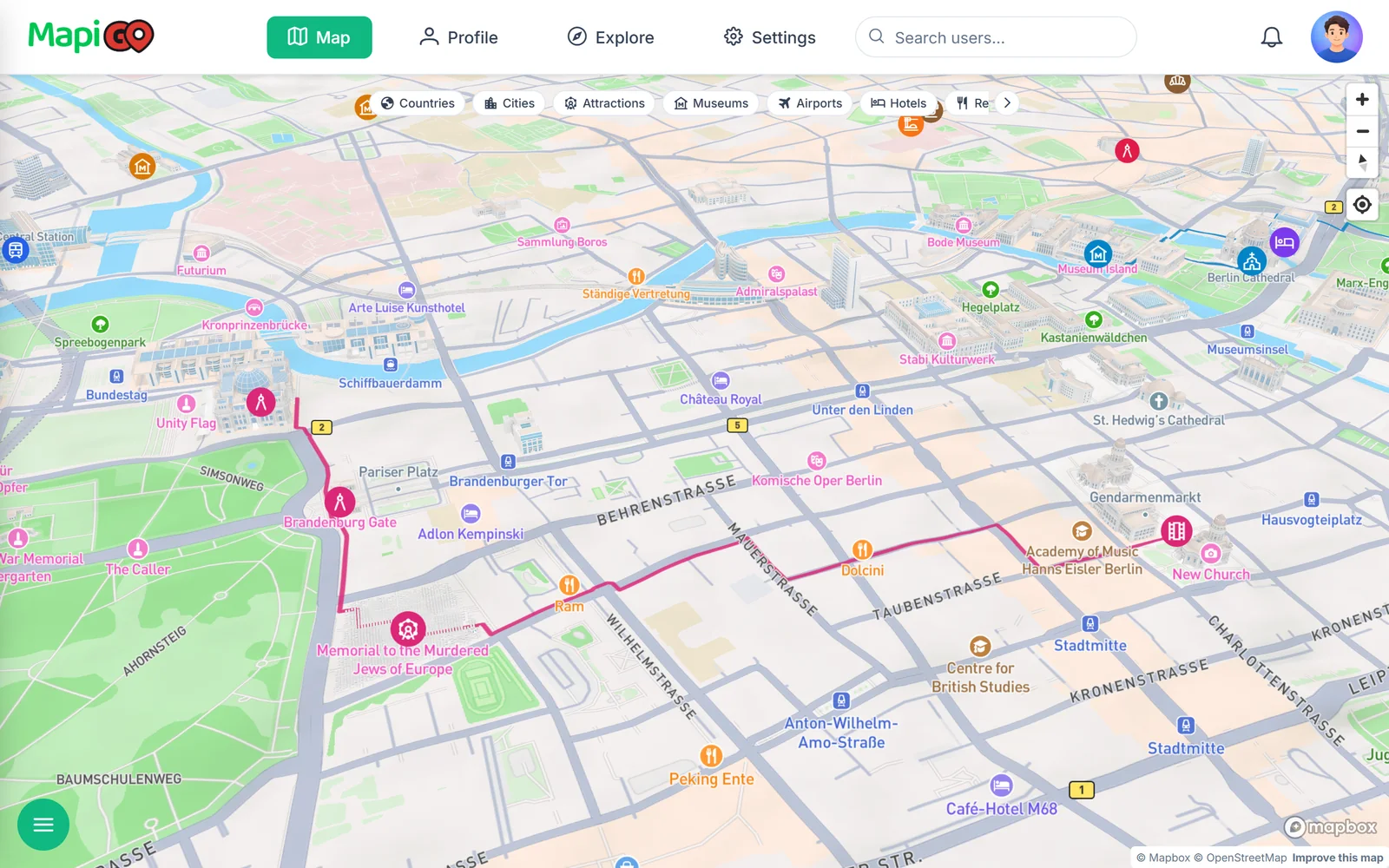Open the green hamburger menu button
The height and width of the screenshot is (868, 1389).
pyautogui.click(x=43, y=825)
